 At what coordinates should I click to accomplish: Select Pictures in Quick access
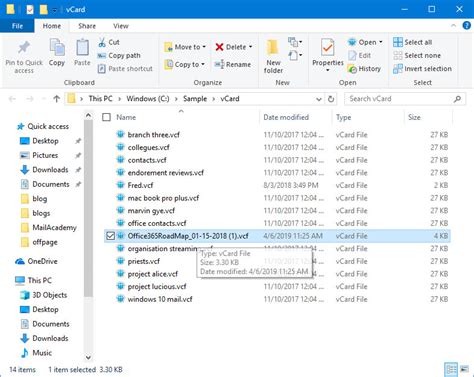[39, 155]
